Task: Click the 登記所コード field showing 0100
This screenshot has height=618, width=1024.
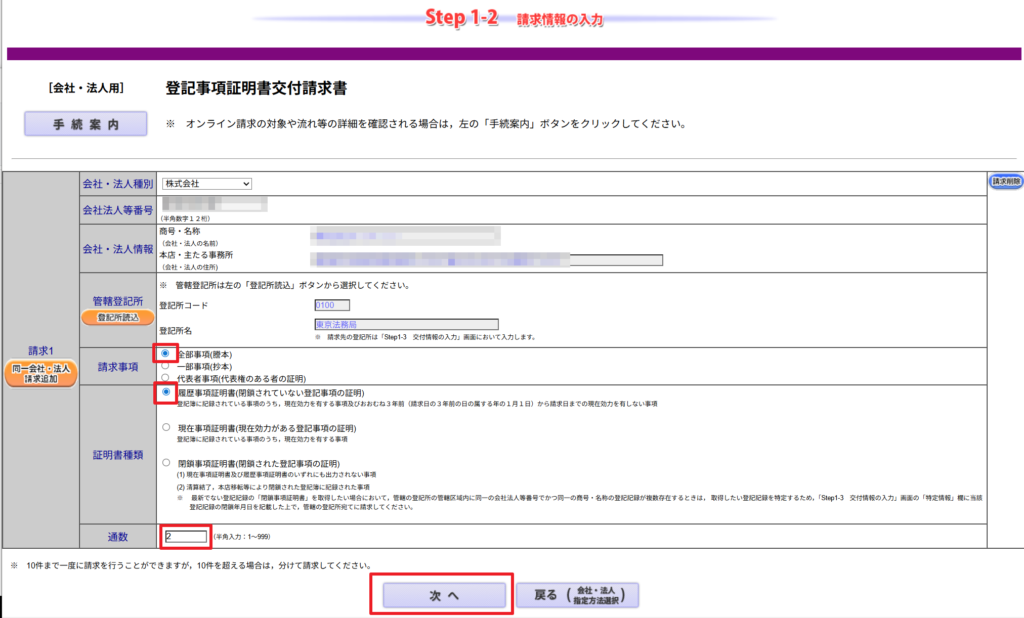Action: [331, 305]
